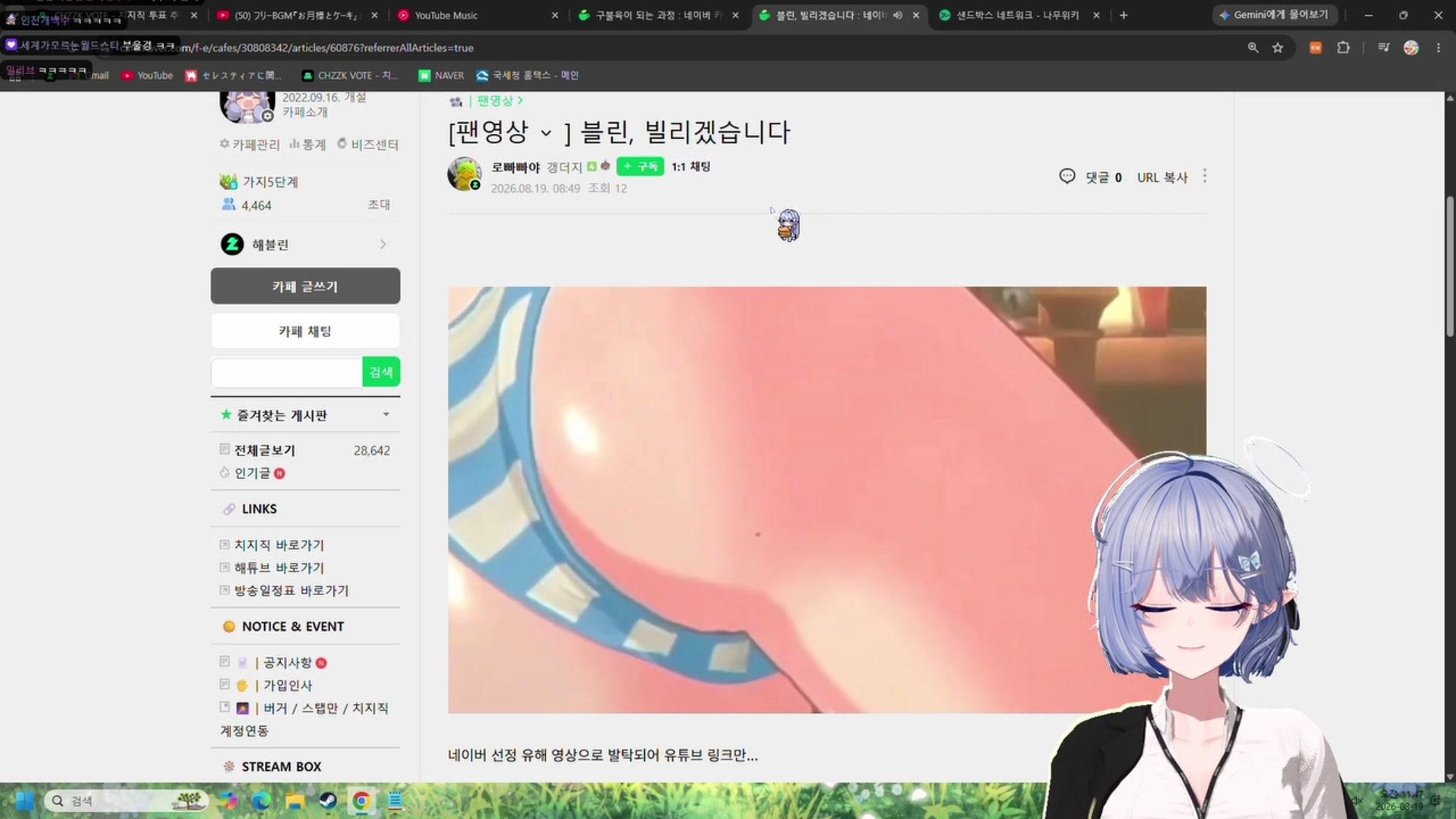This screenshot has width=1456, height=819.
Task: Open 비즈센터 link
Action: point(368,145)
